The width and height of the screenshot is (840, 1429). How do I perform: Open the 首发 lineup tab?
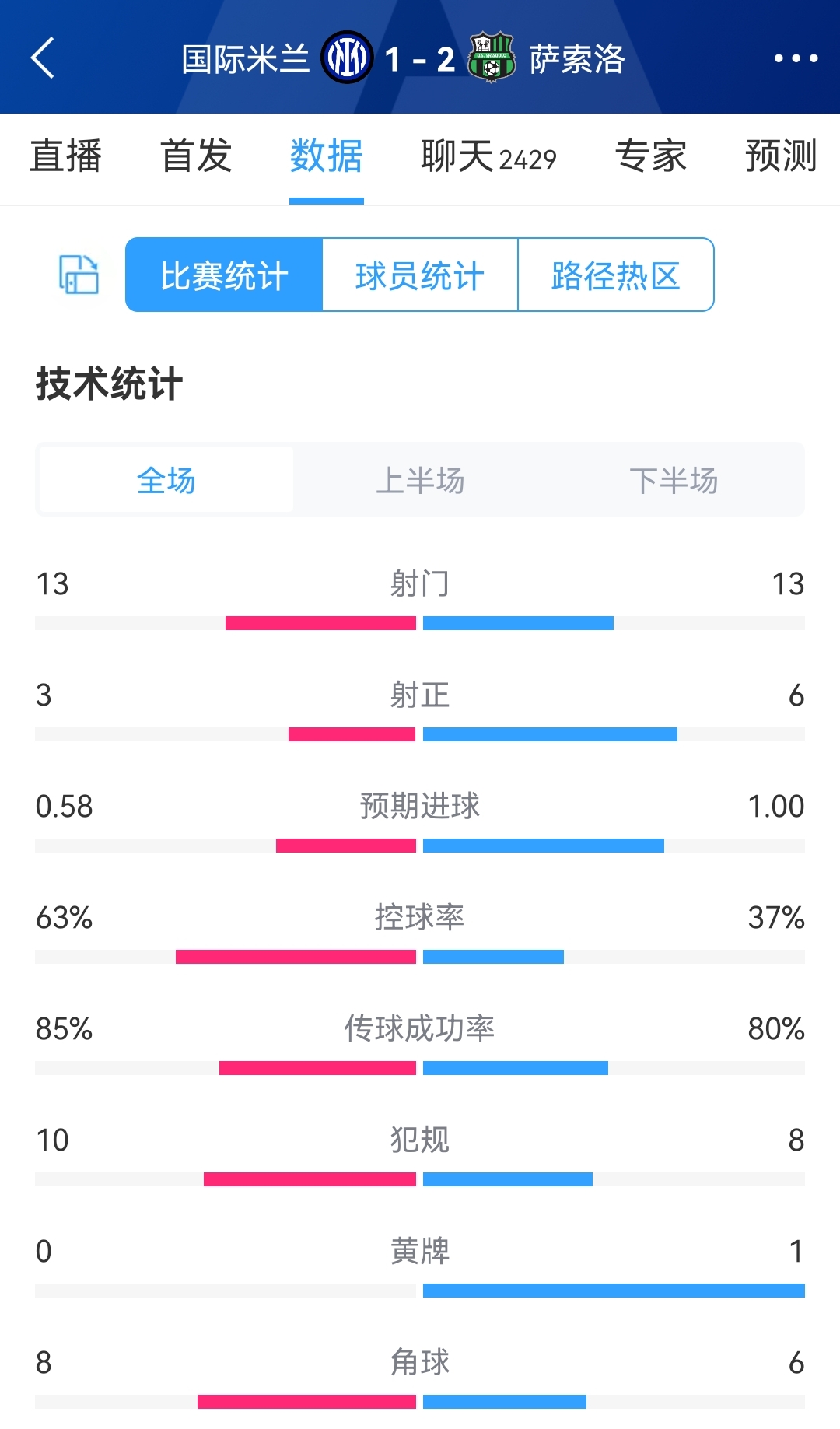[x=196, y=156]
